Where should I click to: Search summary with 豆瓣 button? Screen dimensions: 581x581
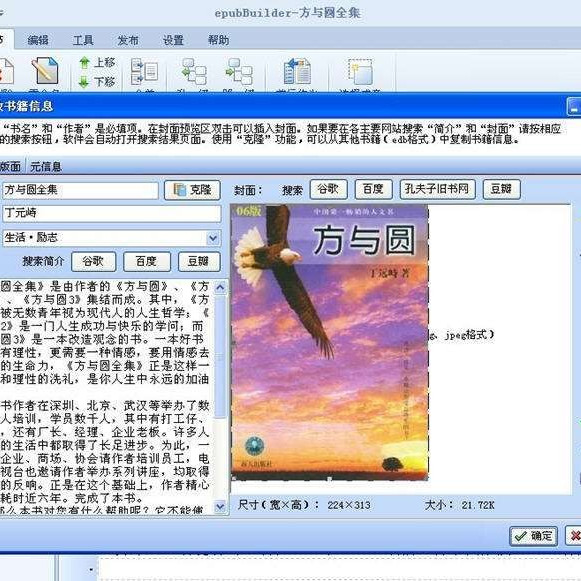tap(199, 262)
